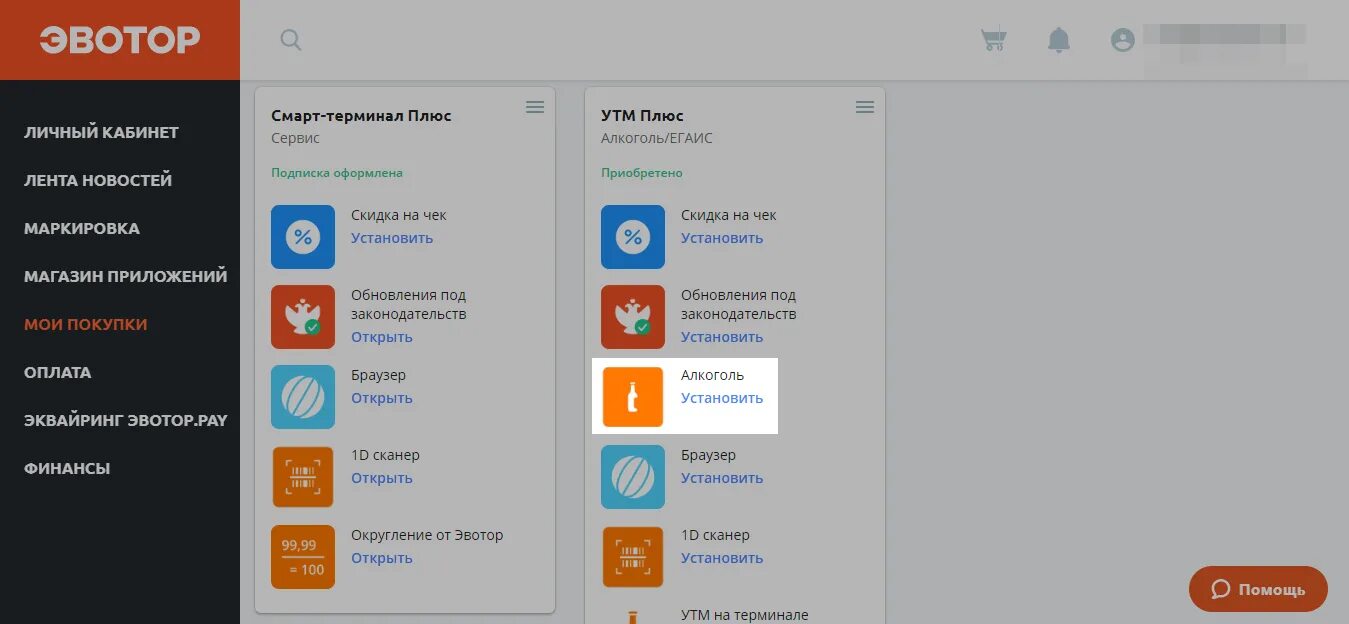Click the Сервис subtitle
Viewport: 1349px width, 624px height.
[x=296, y=138]
